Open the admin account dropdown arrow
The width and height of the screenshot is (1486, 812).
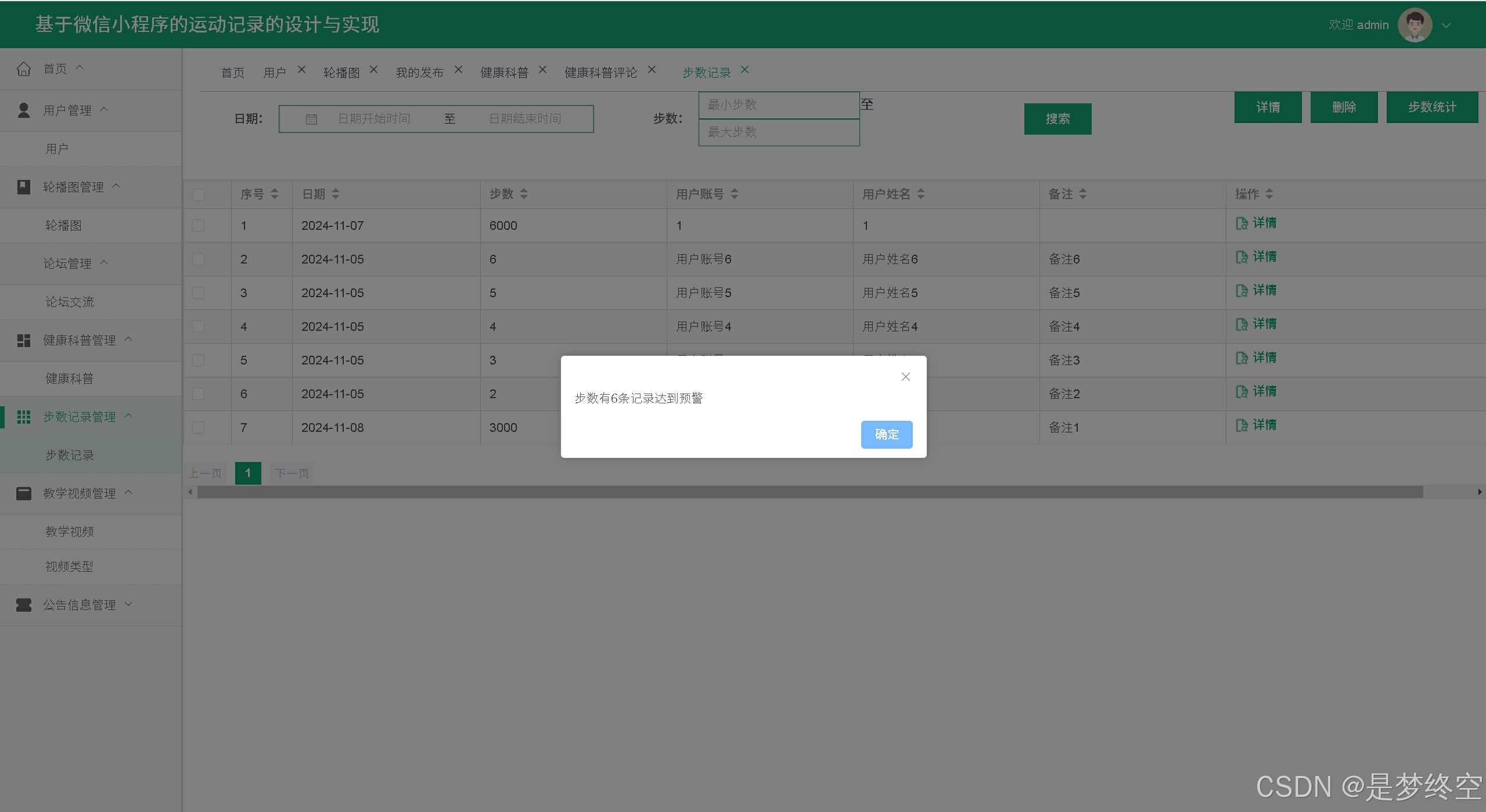tap(1447, 26)
